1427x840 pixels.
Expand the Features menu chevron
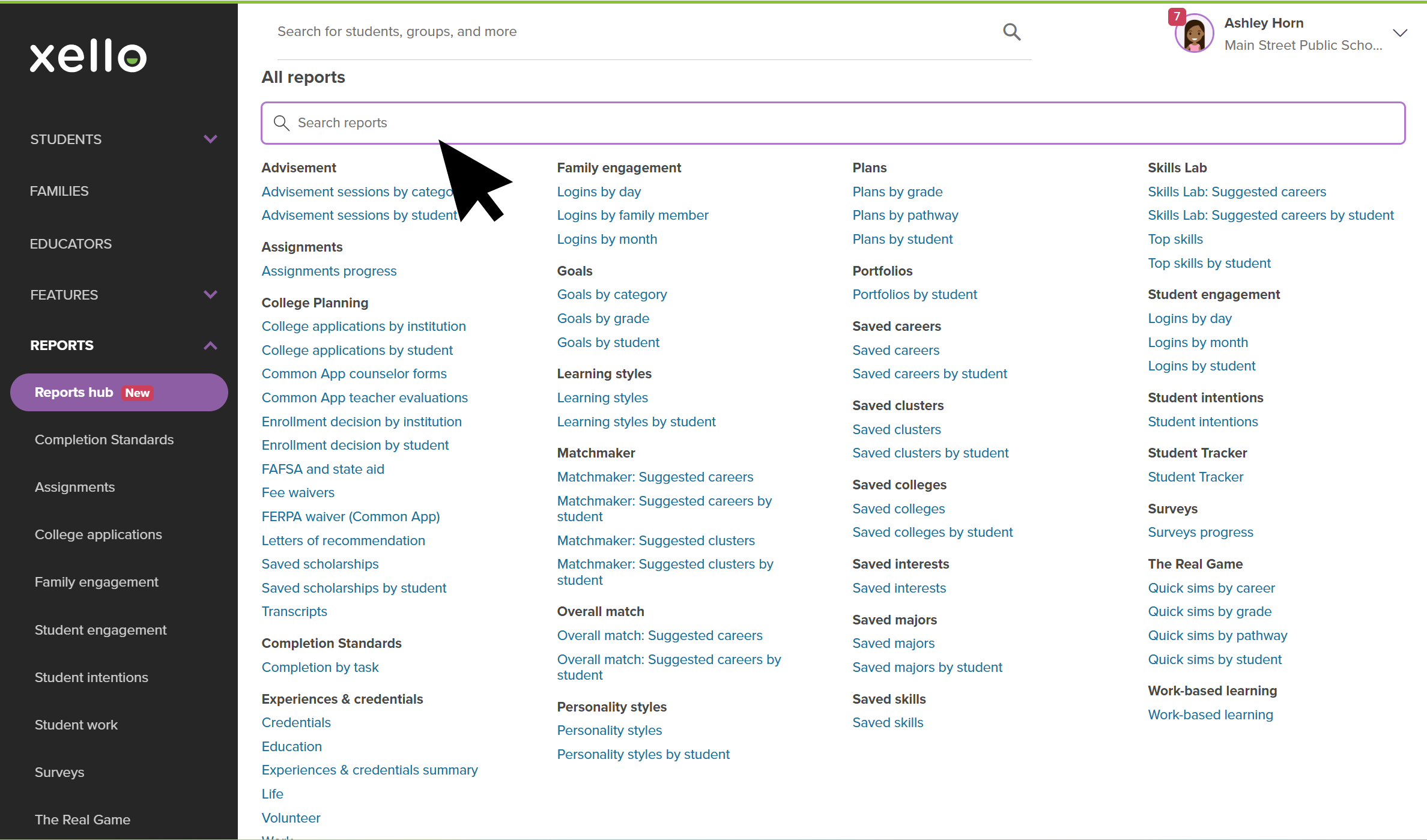(210, 295)
